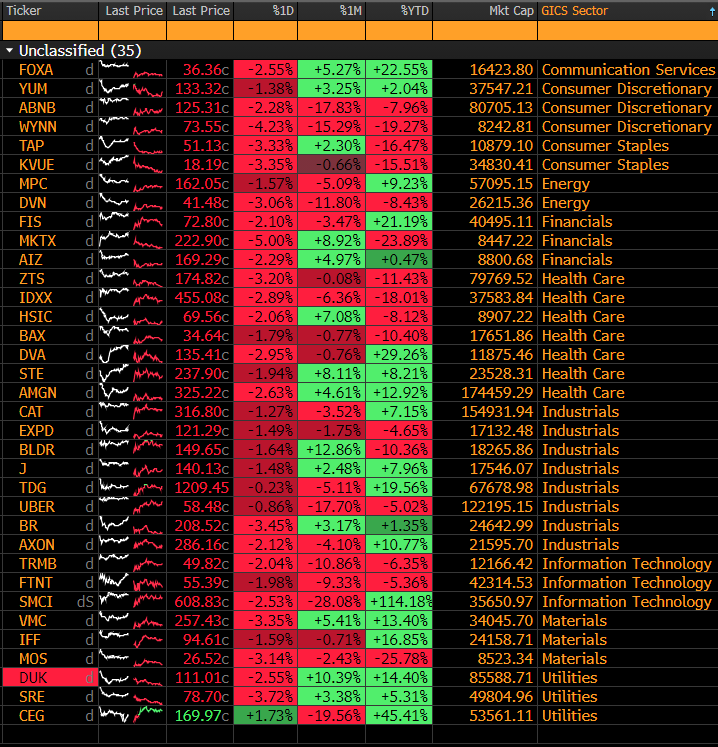Open the FTNT white sparkline chart
This screenshot has height=747, width=718.
(x=114, y=582)
